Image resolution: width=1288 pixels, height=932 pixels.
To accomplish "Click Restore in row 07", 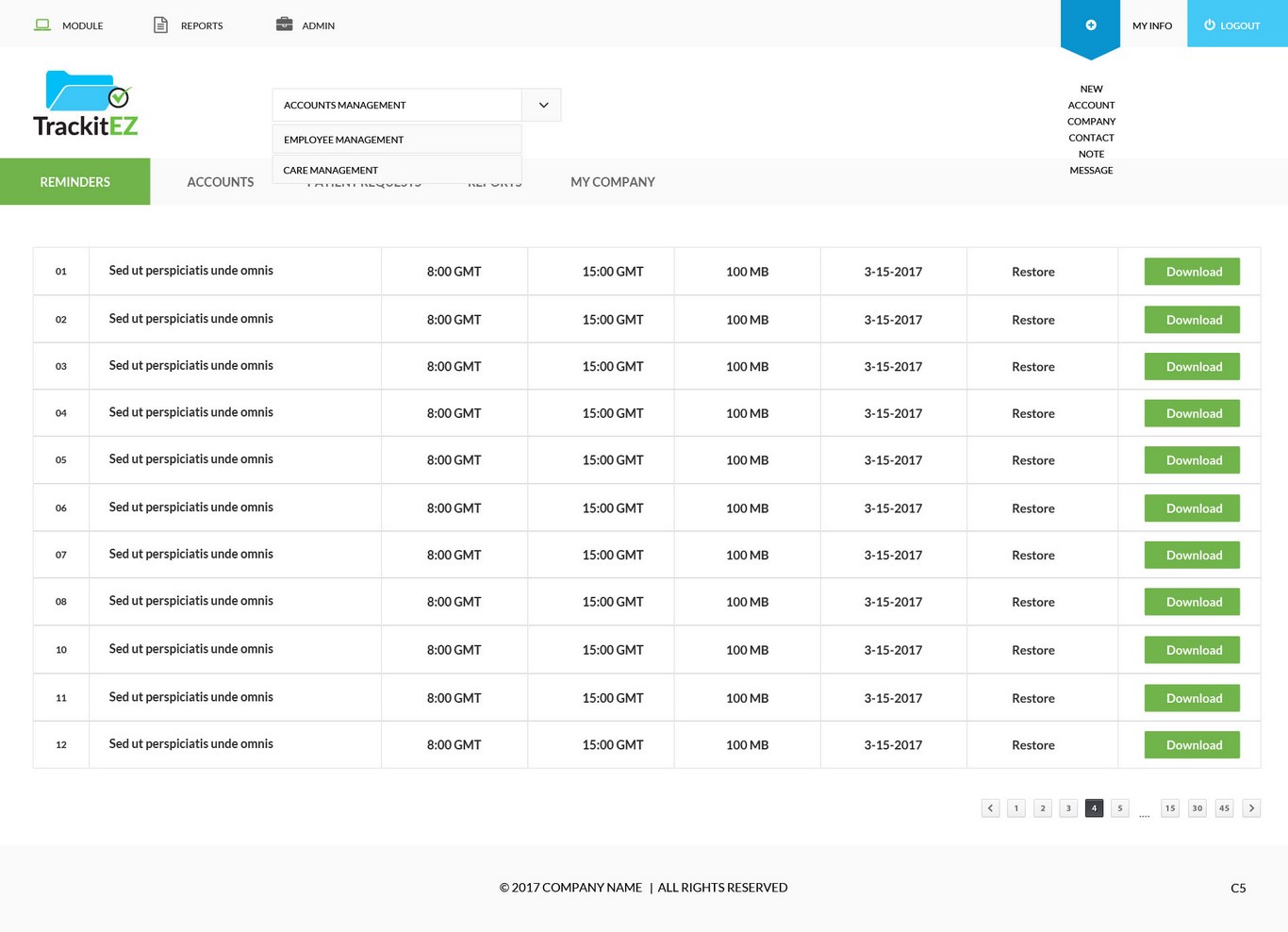I will tap(1033, 556).
